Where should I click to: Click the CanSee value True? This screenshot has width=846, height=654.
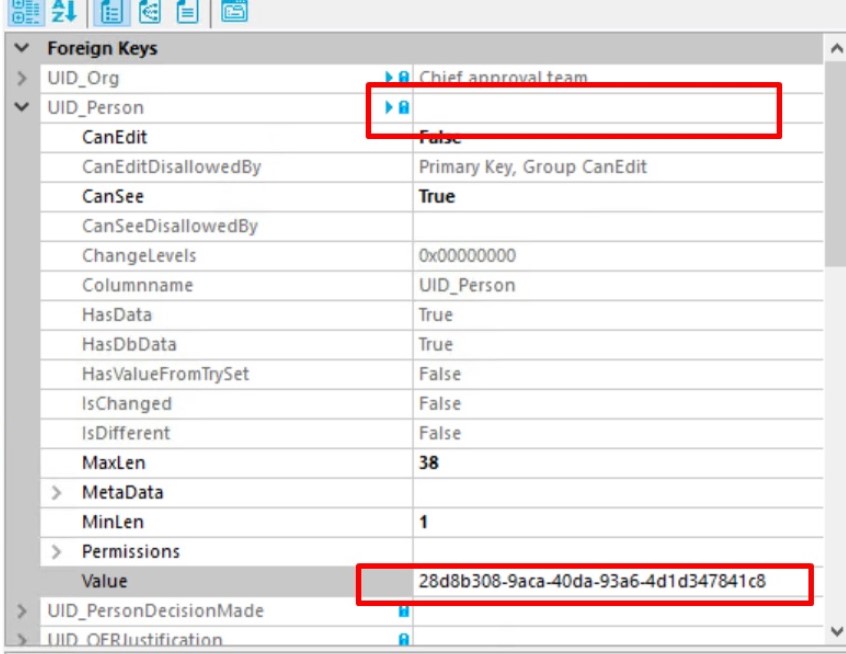(436, 196)
